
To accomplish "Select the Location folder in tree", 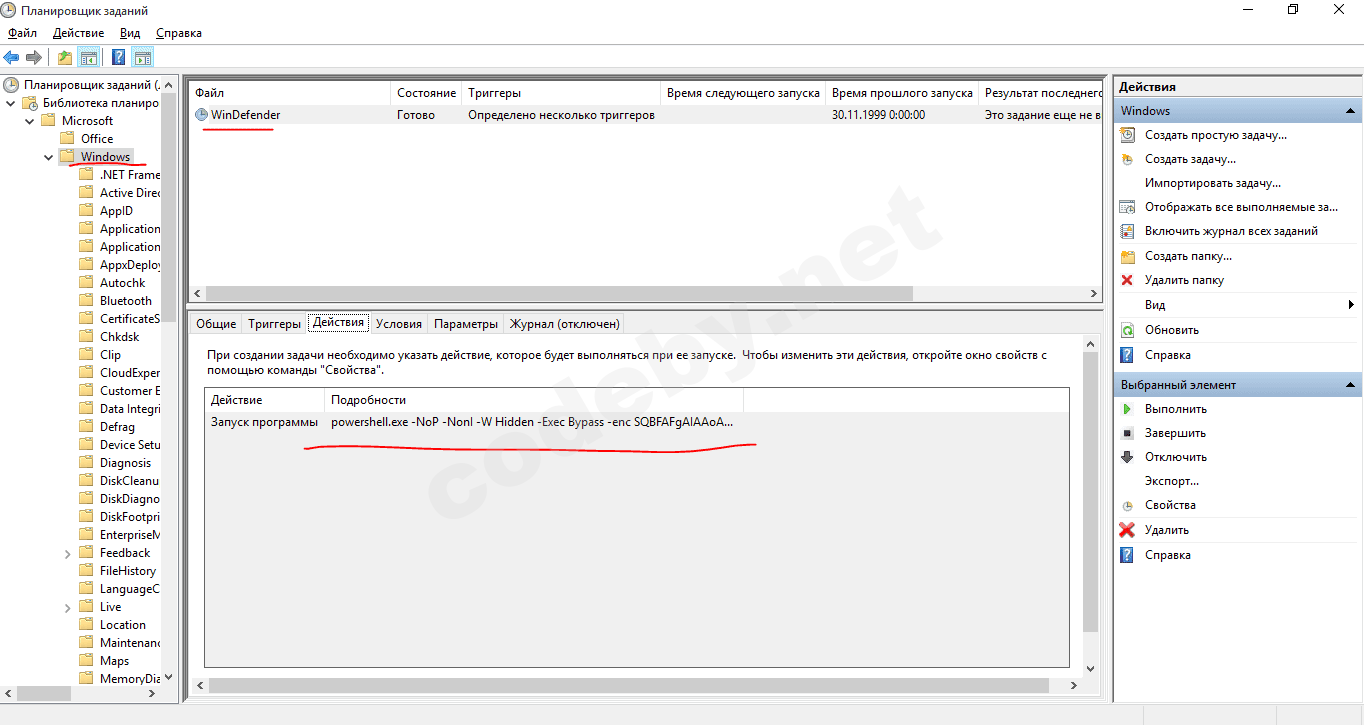I will tap(123, 625).
